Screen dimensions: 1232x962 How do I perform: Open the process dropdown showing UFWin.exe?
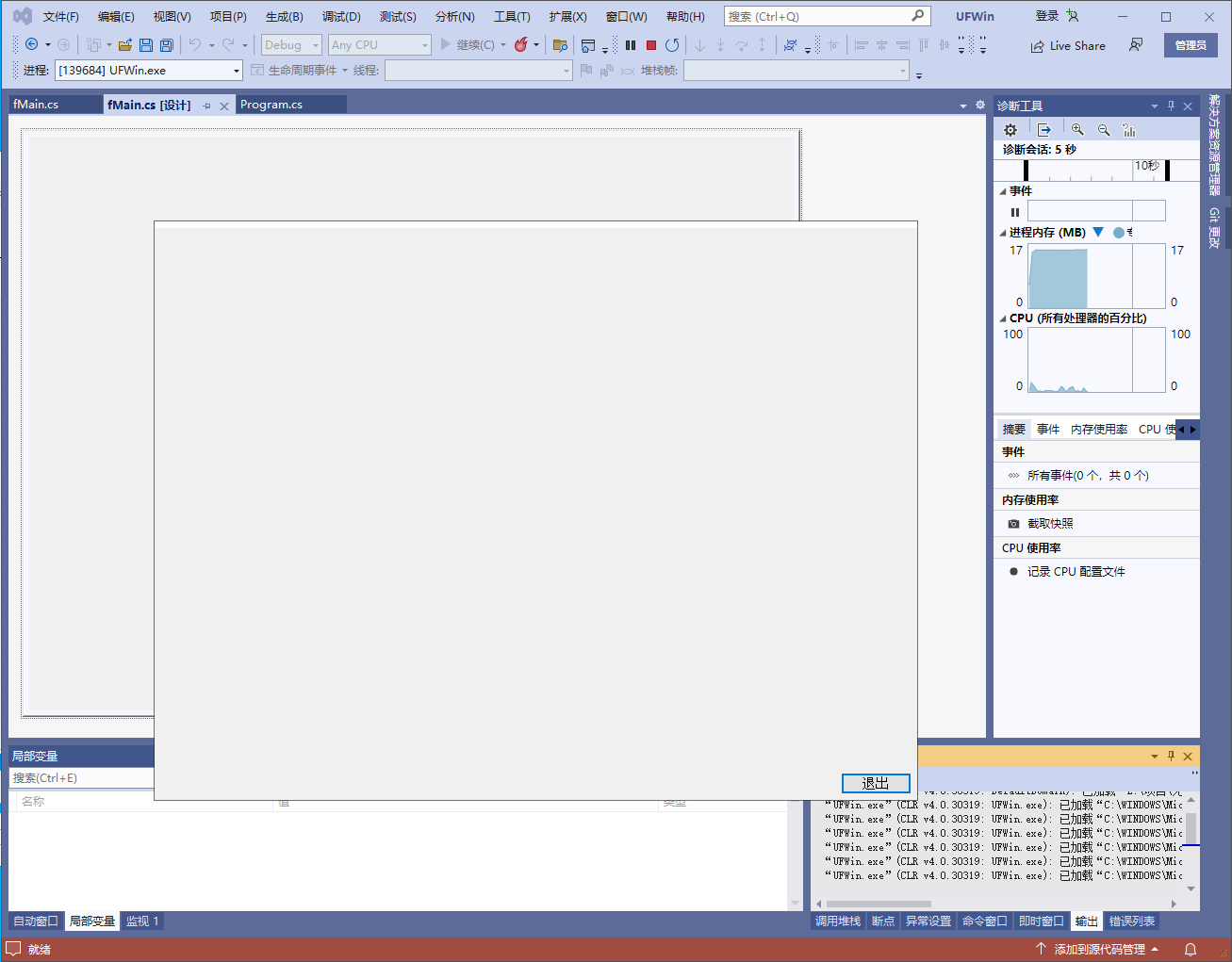(236, 71)
